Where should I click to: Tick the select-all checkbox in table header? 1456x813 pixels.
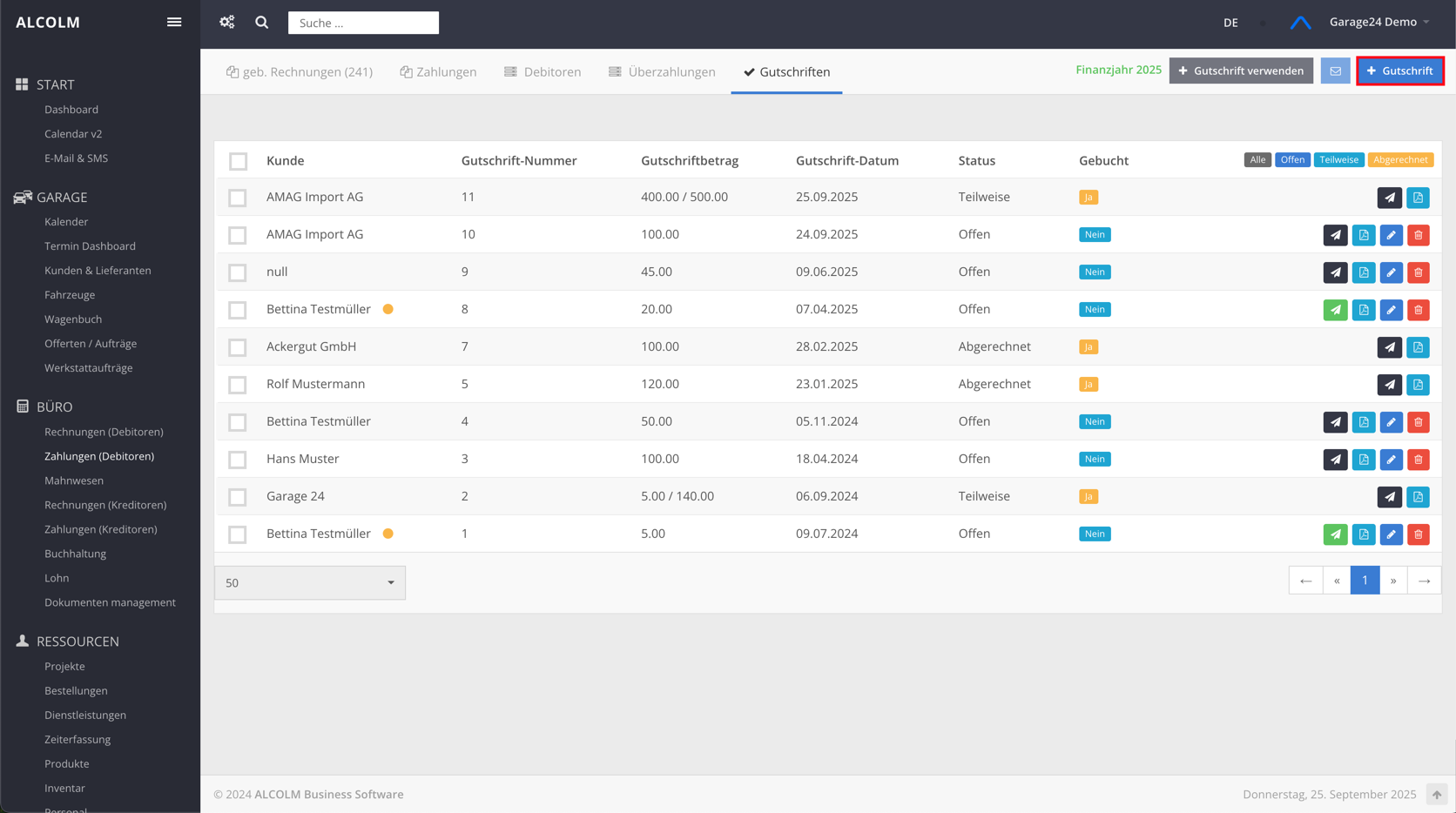(x=238, y=161)
